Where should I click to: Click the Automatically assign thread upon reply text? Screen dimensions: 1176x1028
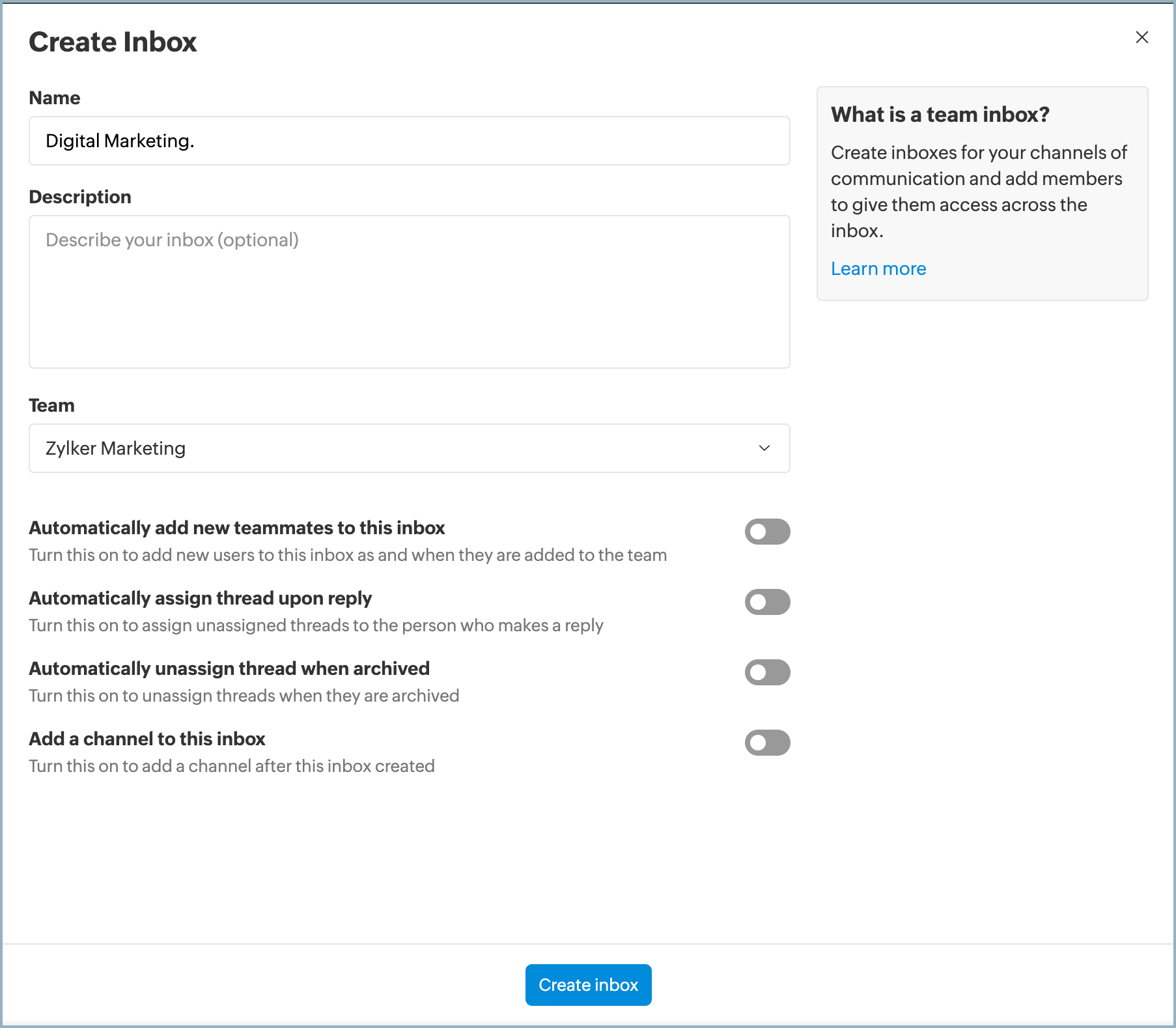click(200, 598)
